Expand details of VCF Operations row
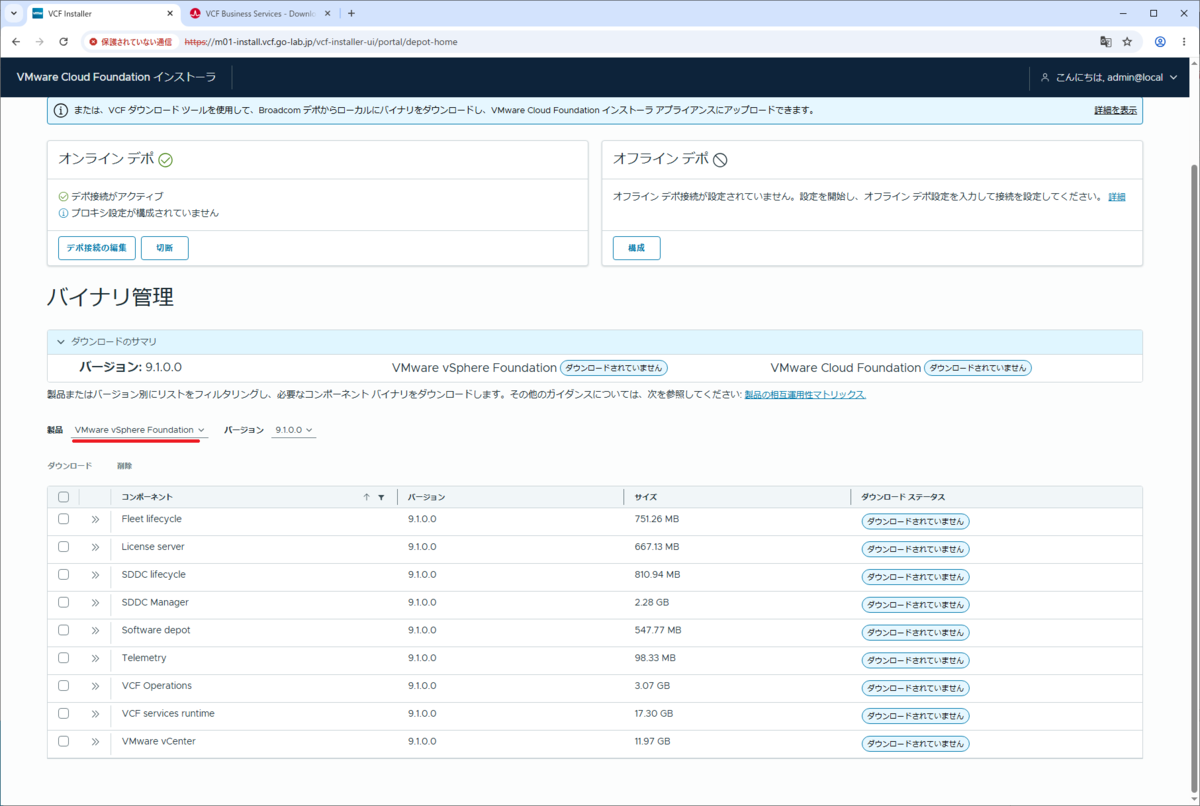 coord(95,686)
